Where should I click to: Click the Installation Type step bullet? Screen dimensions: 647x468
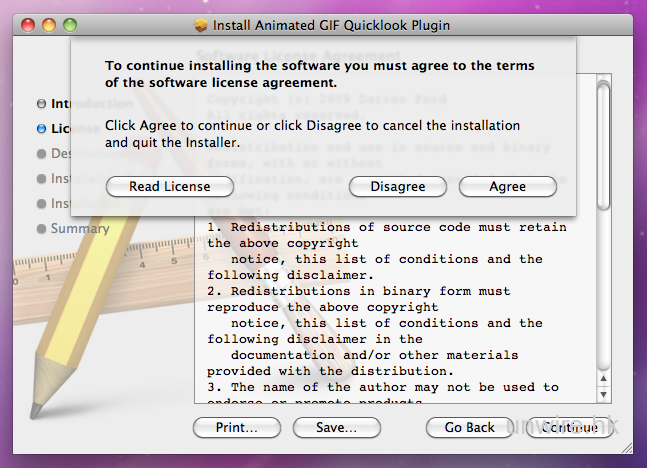coord(41,178)
